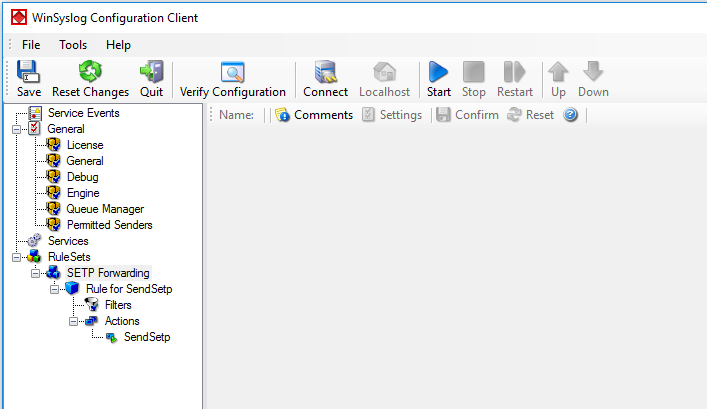Image resolution: width=707 pixels, height=409 pixels.
Task: Click the Localhost house icon
Action: [385, 72]
